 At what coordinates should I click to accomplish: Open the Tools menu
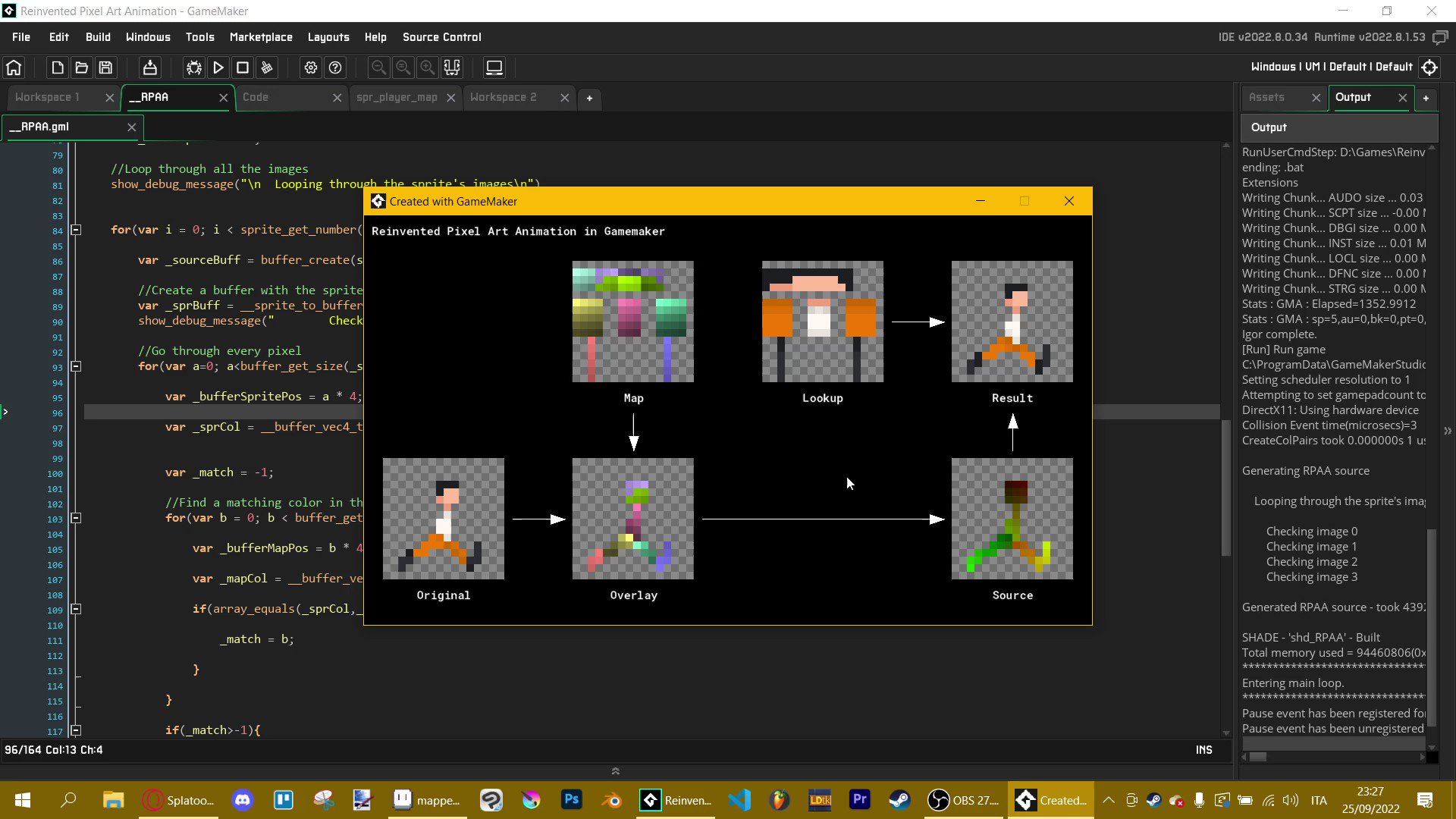[x=200, y=37]
